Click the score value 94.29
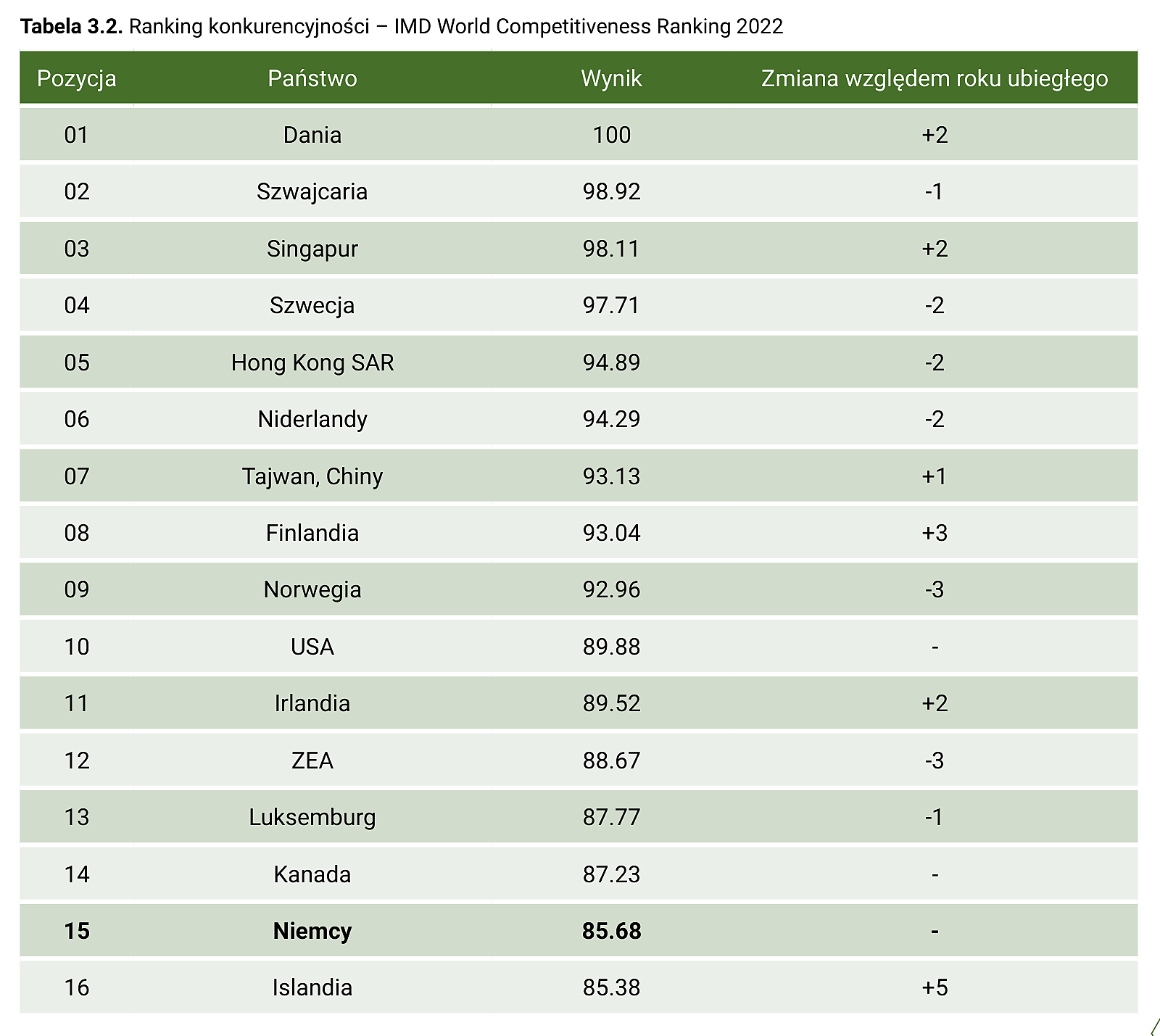The image size is (1160, 1036). pyautogui.click(x=612, y=419)
